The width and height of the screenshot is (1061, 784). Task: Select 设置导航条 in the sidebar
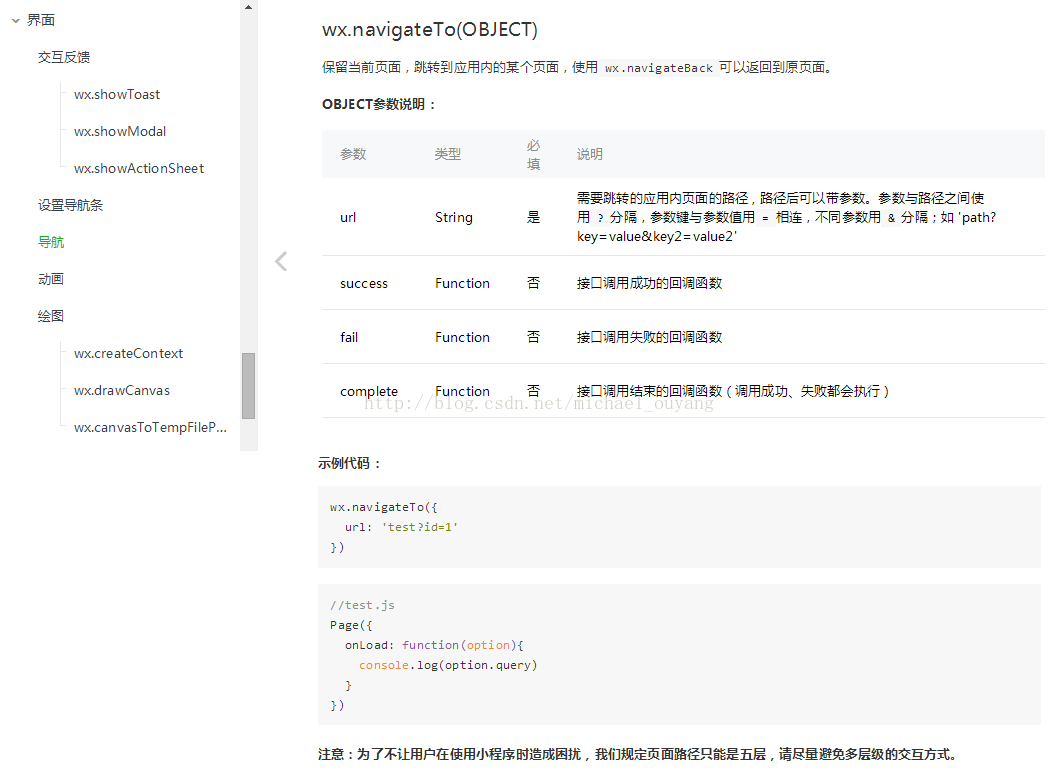tap(70, 205)
